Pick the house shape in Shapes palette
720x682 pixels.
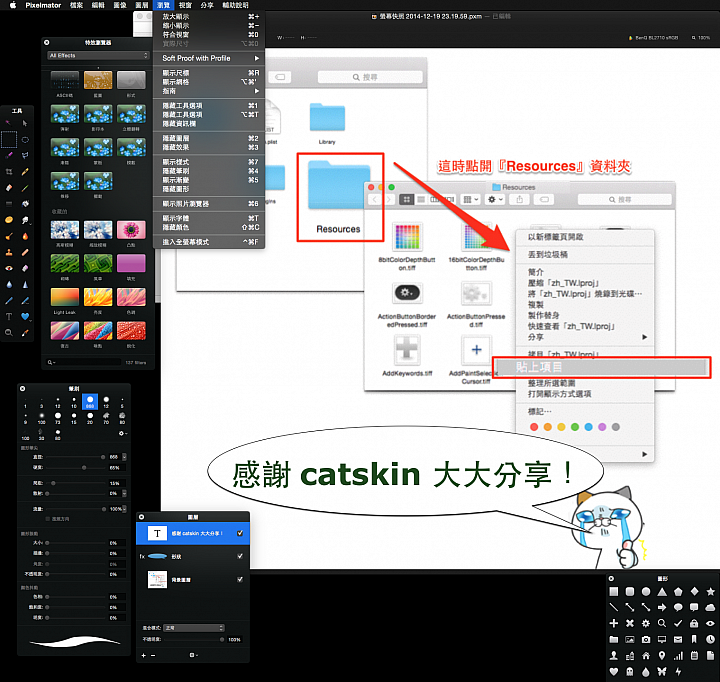(x=646, y=655)
